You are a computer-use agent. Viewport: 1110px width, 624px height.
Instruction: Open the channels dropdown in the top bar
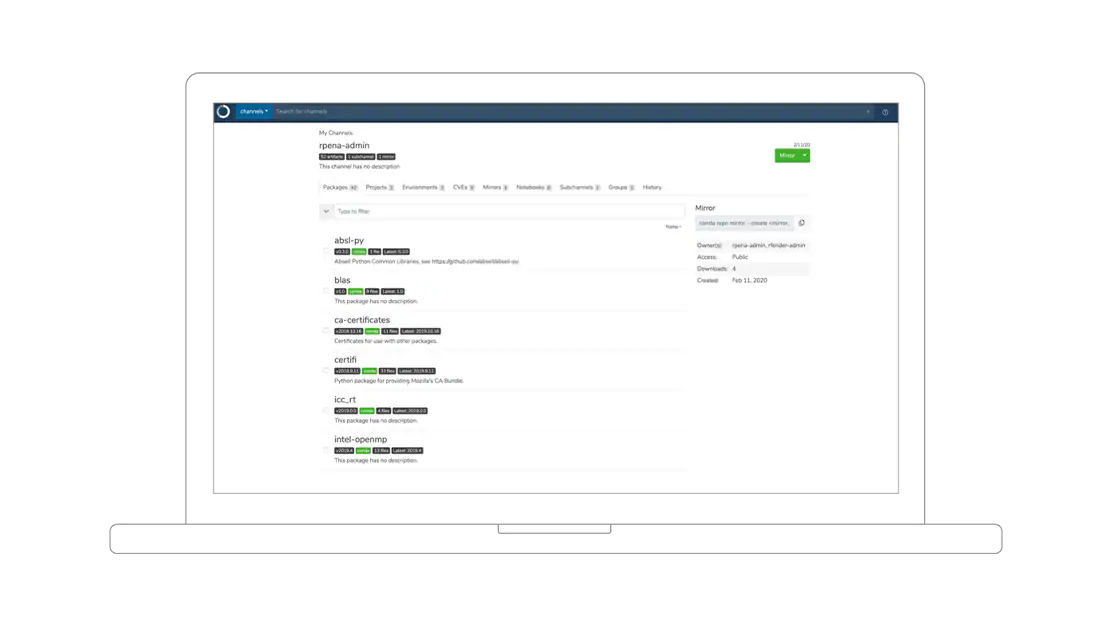tap(254, 112)
